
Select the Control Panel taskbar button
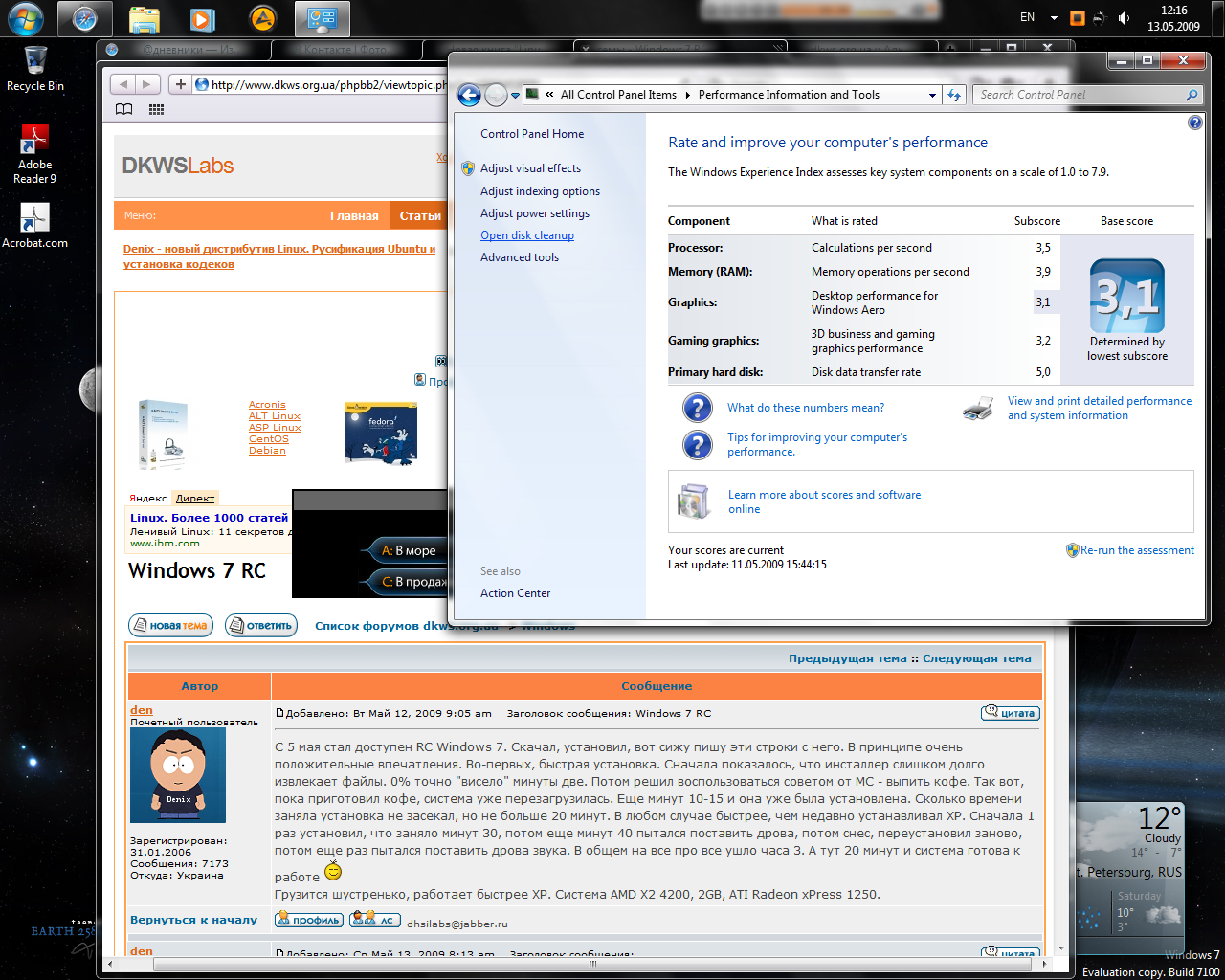pos(322,18)
